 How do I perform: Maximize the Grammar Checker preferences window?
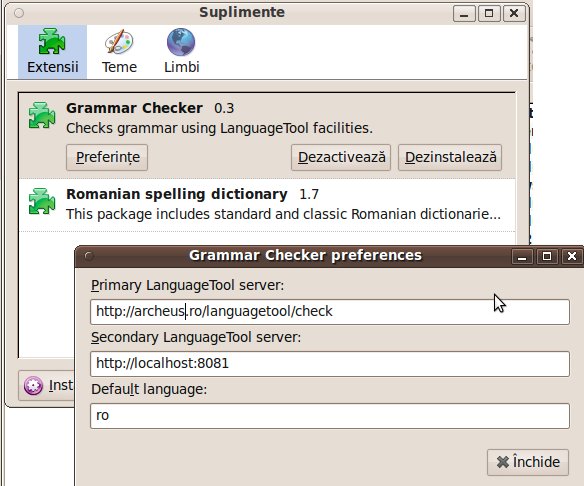[547, 257]
